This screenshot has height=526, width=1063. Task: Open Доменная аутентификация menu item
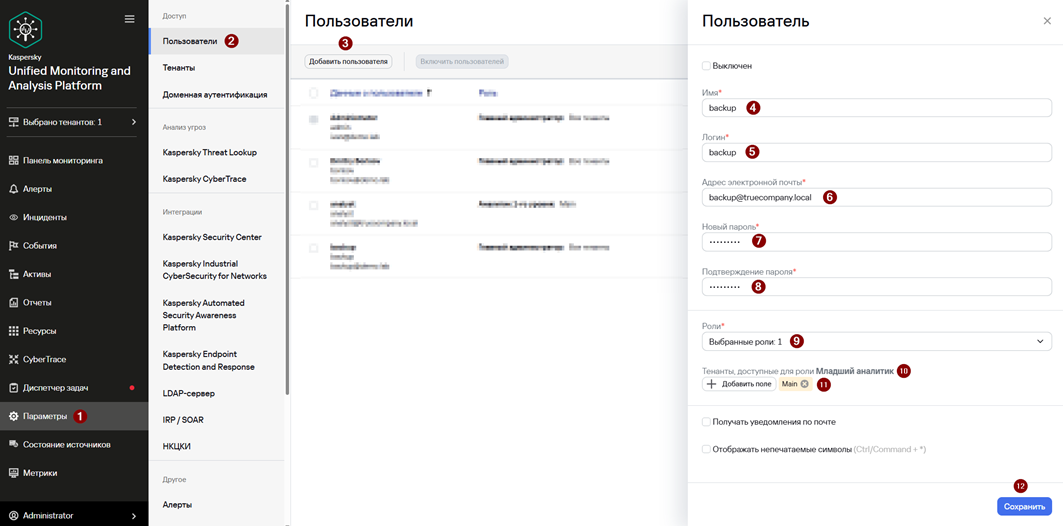click(216, 95)
